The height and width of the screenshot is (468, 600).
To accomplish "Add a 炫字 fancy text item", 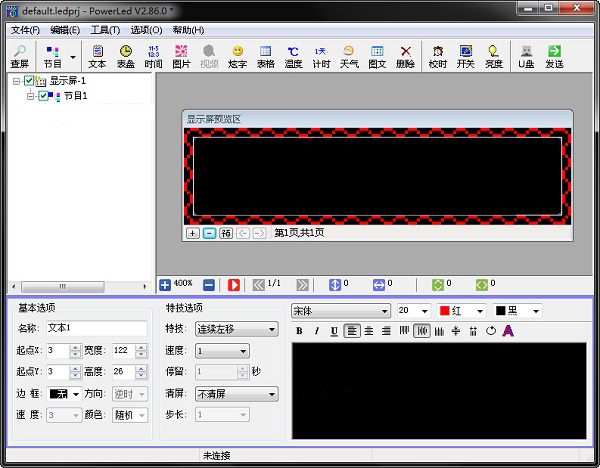I will [237, 57].
